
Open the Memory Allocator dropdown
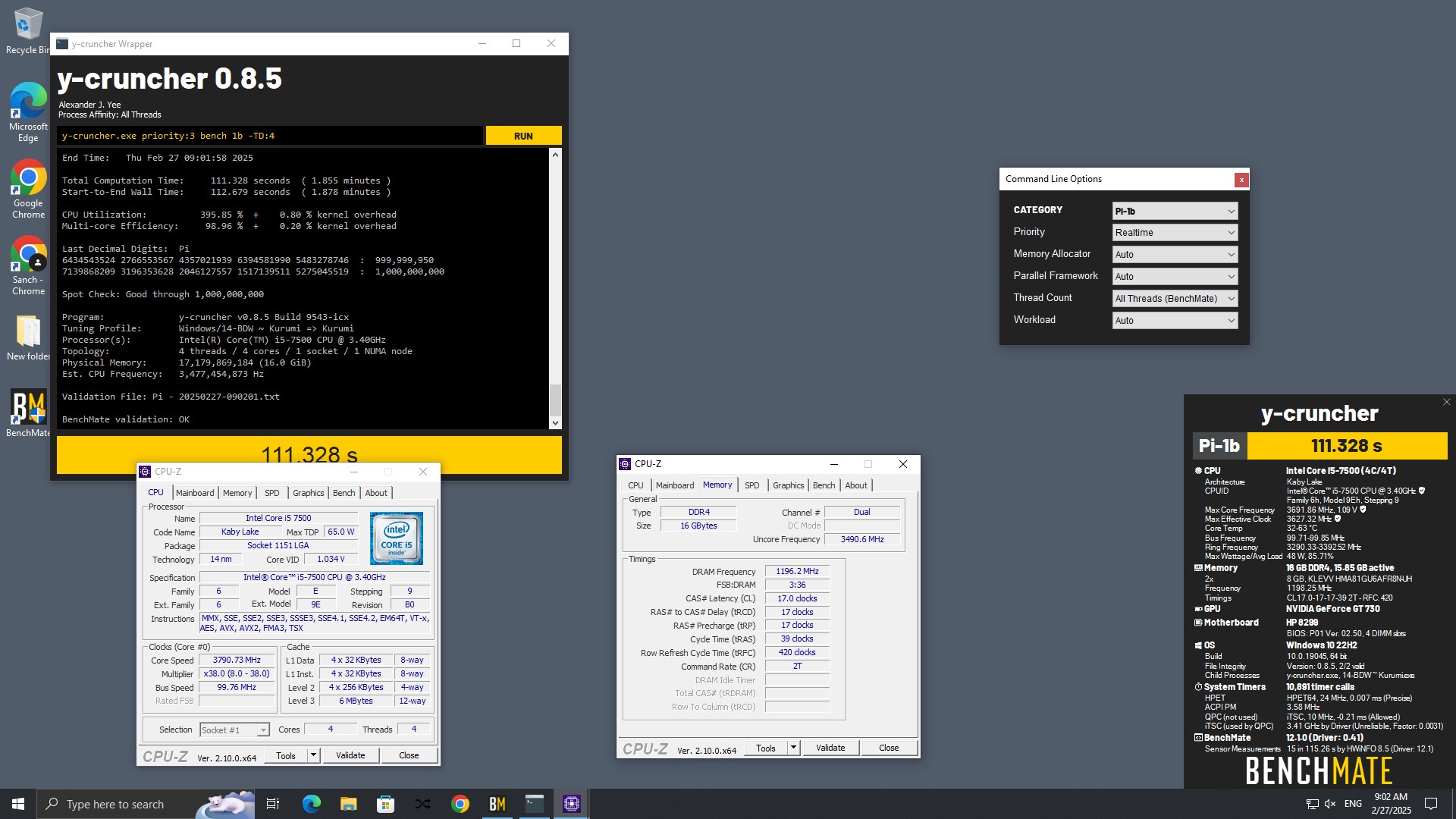(x=1175, y=255)
